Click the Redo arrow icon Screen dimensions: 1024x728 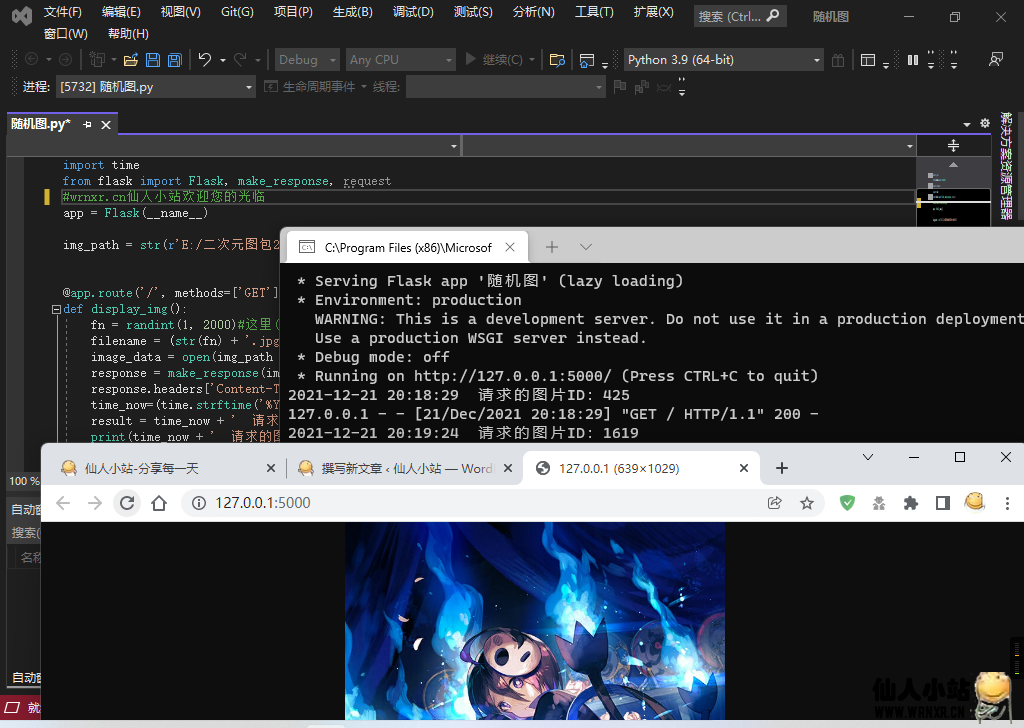240,59
